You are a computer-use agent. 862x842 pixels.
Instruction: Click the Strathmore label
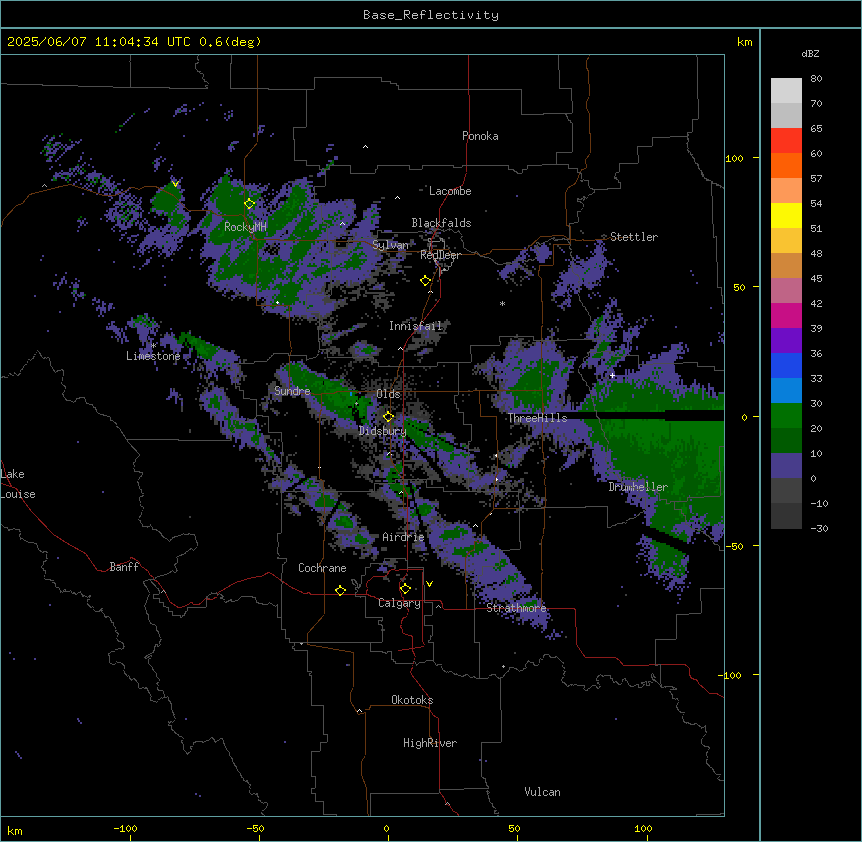pos(516,608)
